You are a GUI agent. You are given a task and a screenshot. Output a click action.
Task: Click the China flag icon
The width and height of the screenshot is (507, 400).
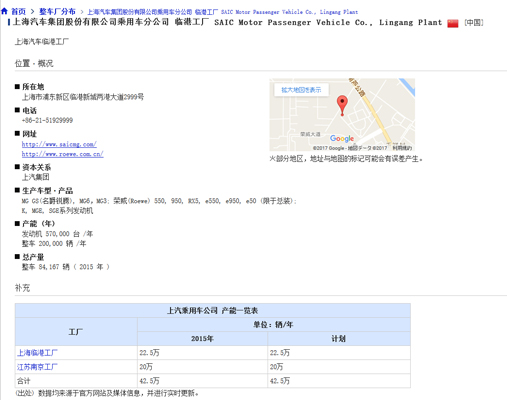(453, 23)
